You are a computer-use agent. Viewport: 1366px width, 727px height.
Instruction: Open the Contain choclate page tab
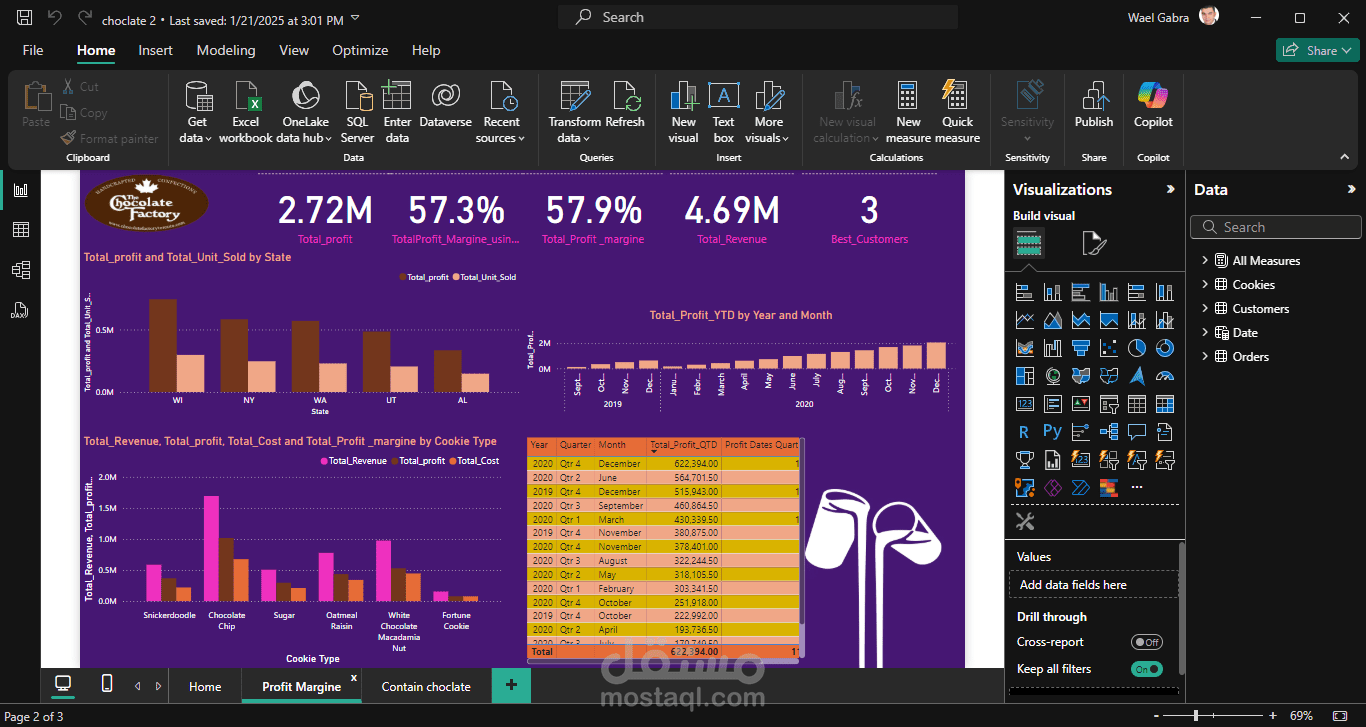click(x=426, y=686)
